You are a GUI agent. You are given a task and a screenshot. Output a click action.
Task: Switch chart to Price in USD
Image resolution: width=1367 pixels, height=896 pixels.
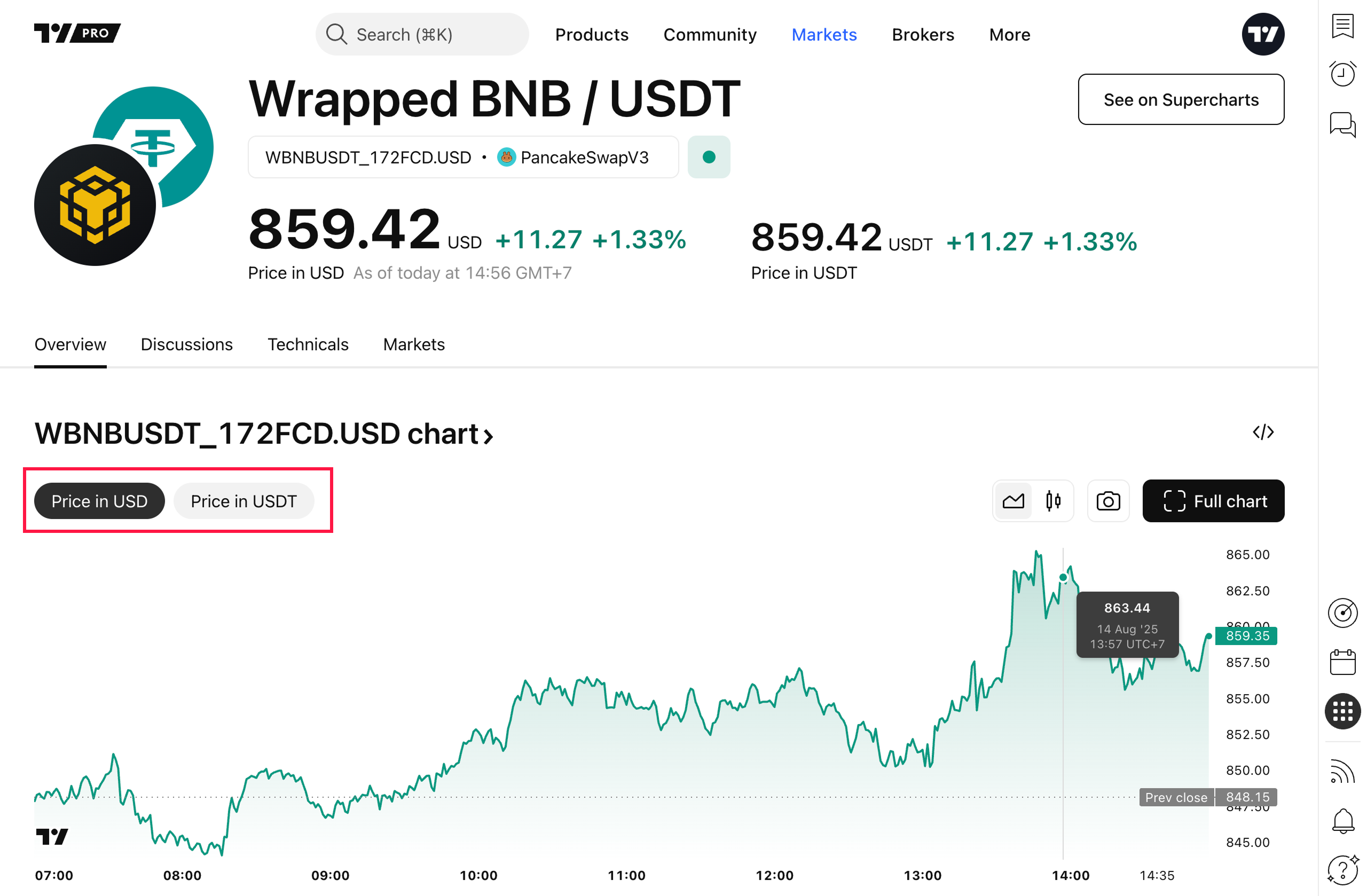(99, 501)
